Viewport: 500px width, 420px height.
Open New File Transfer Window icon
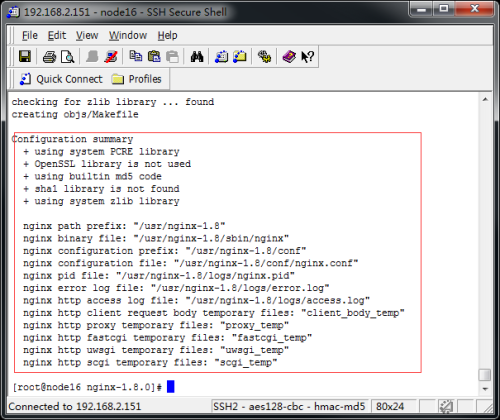[x=240, y=56]
